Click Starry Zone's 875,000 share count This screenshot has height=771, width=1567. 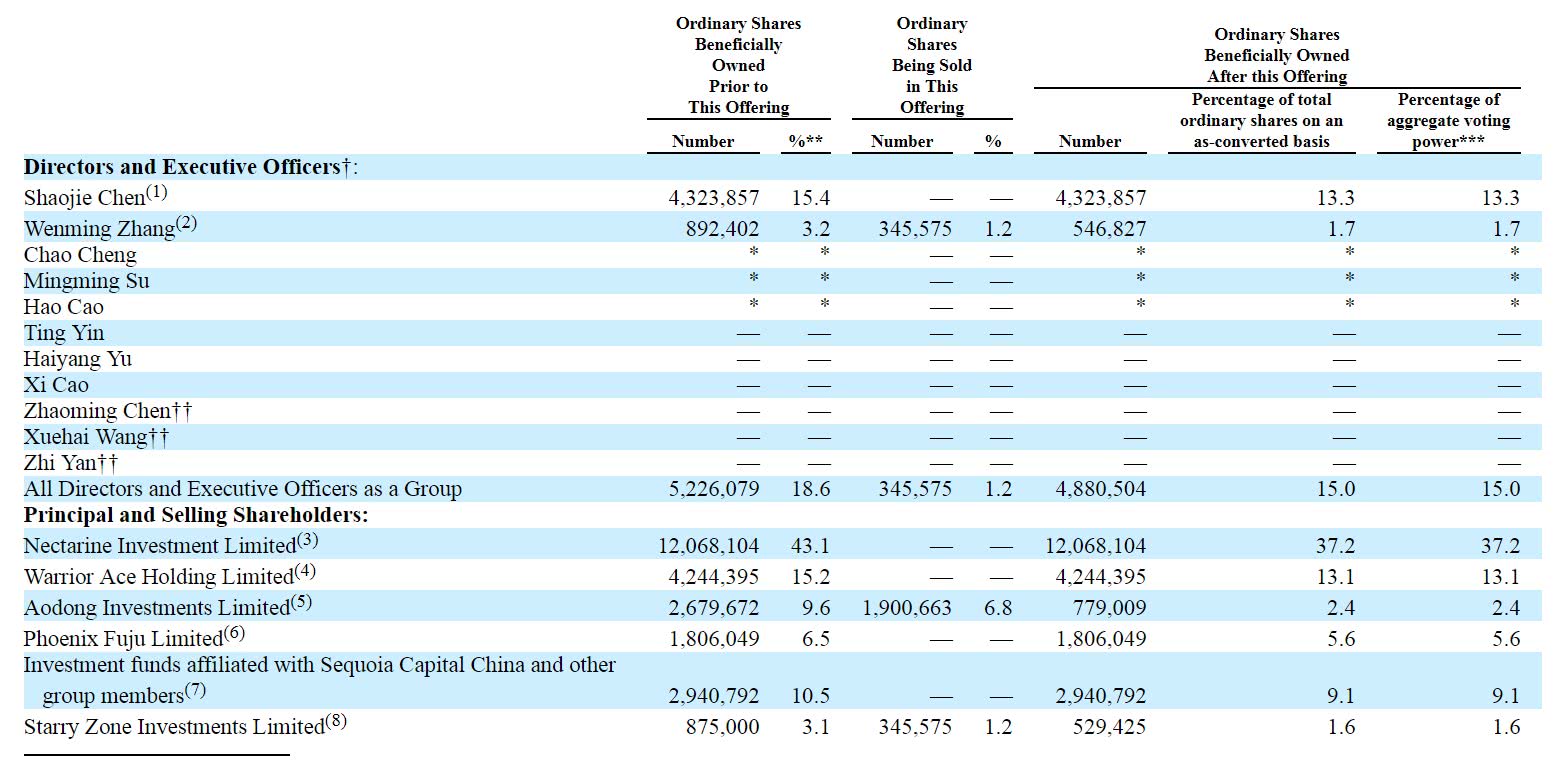click(x=721, y=727)
